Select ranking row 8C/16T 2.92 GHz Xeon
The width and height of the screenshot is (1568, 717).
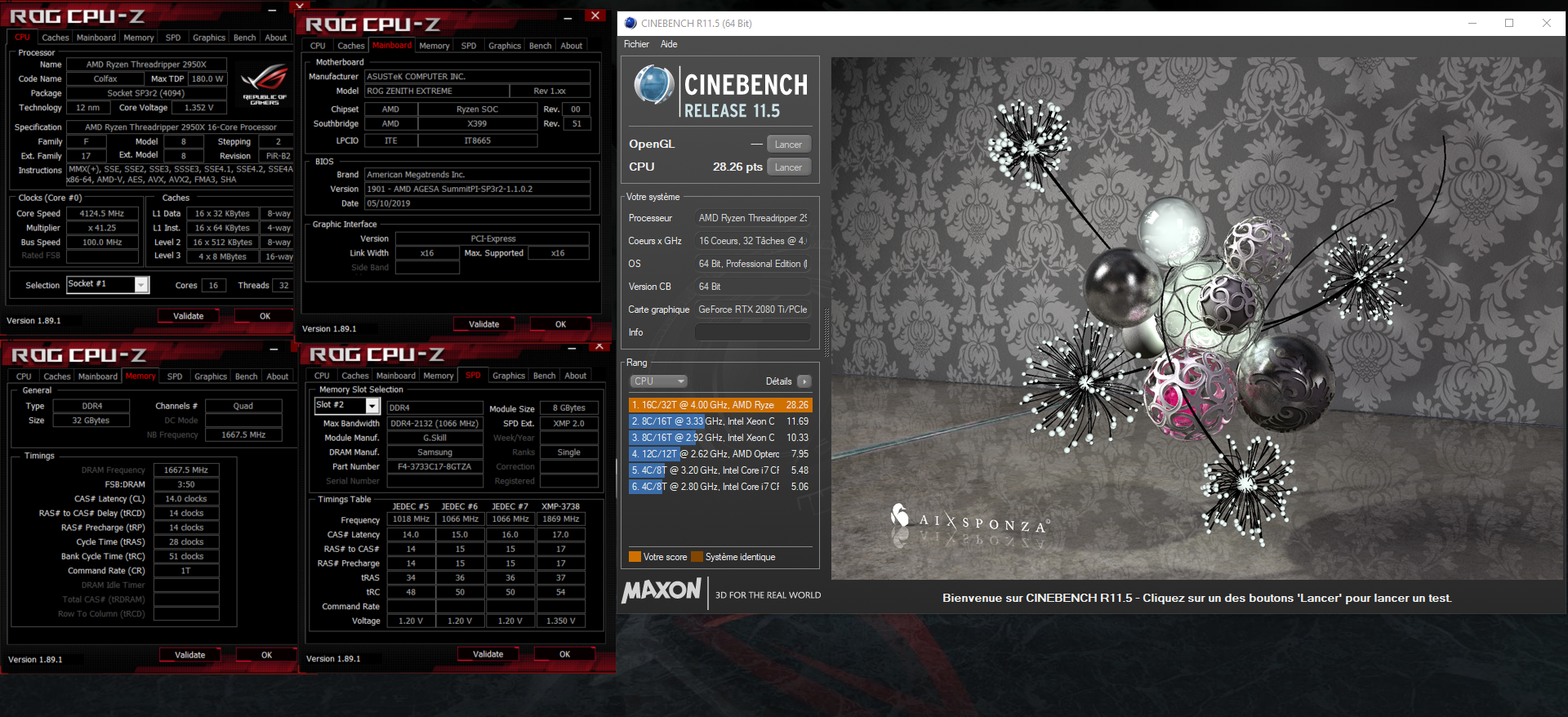click(x=720, y=438)
